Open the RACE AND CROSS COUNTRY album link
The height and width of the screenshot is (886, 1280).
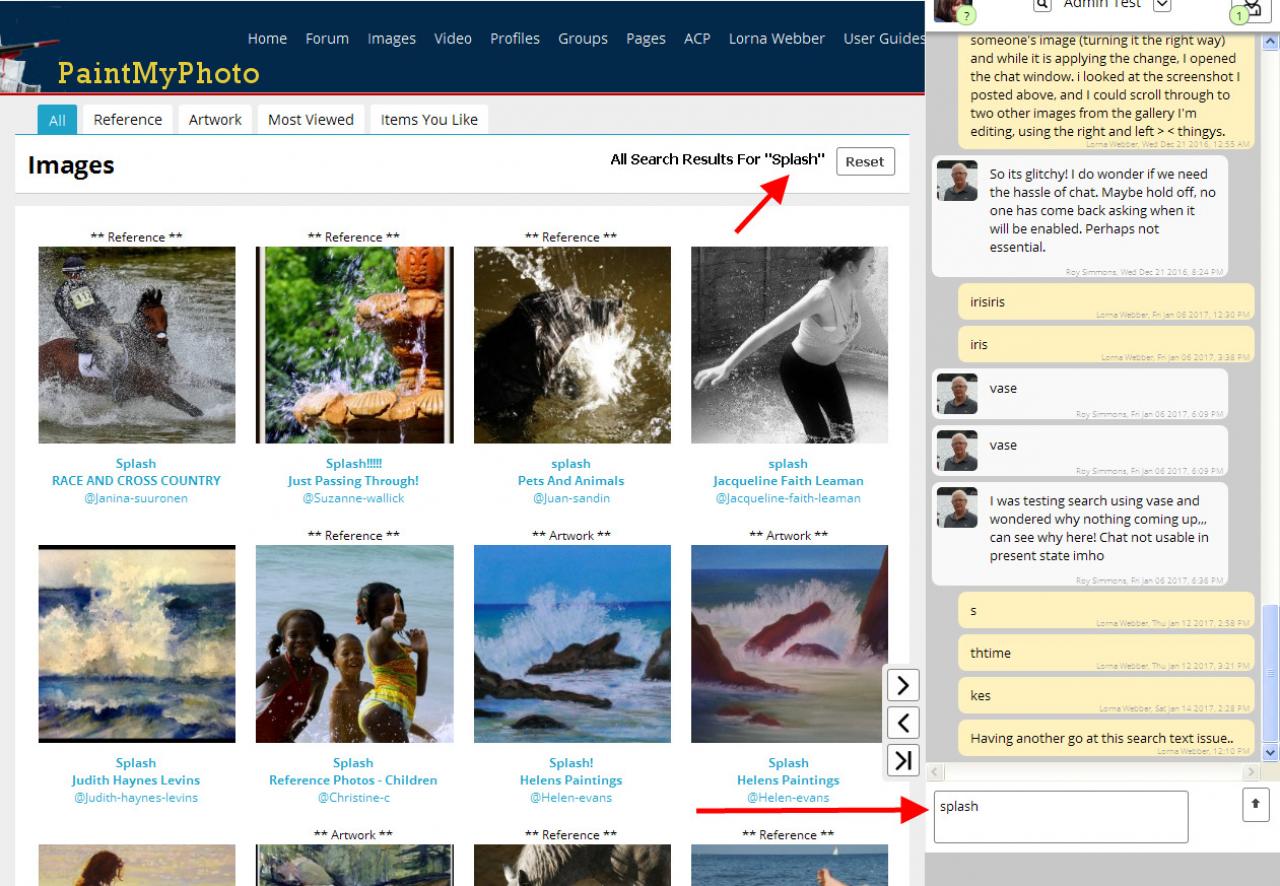[x=136, y=480]
